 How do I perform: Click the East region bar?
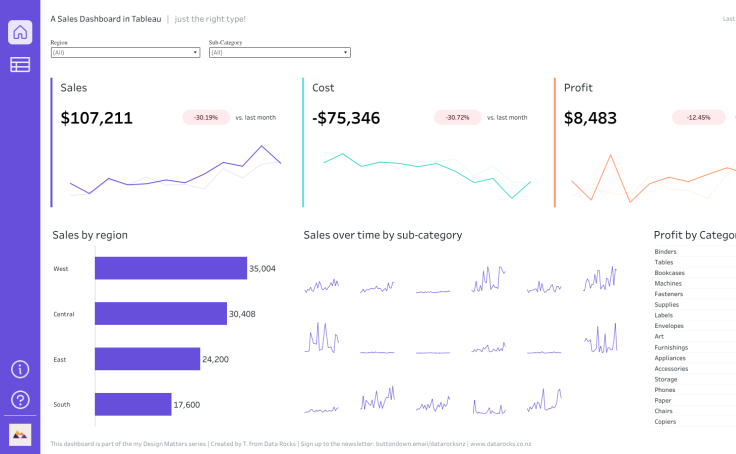click(147, 359)
